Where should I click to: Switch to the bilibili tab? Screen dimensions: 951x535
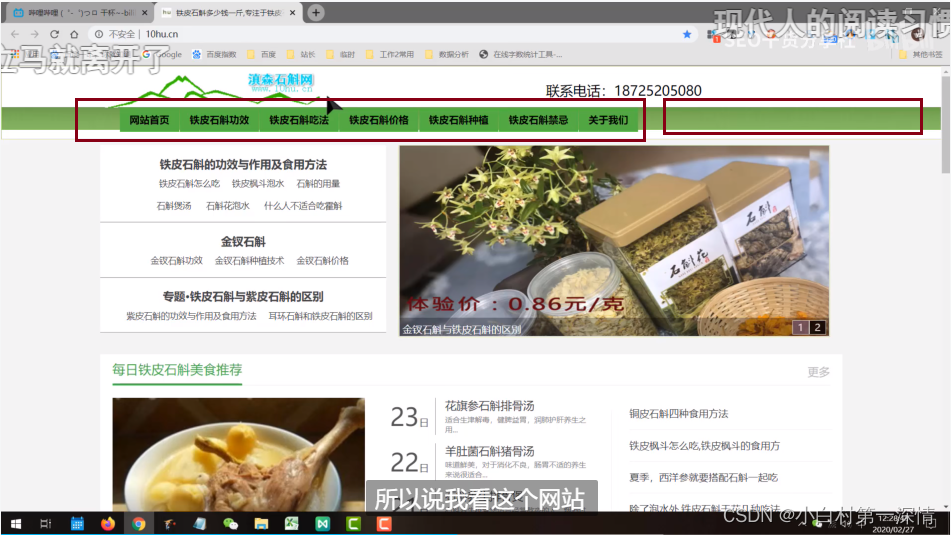pos(81,12)
